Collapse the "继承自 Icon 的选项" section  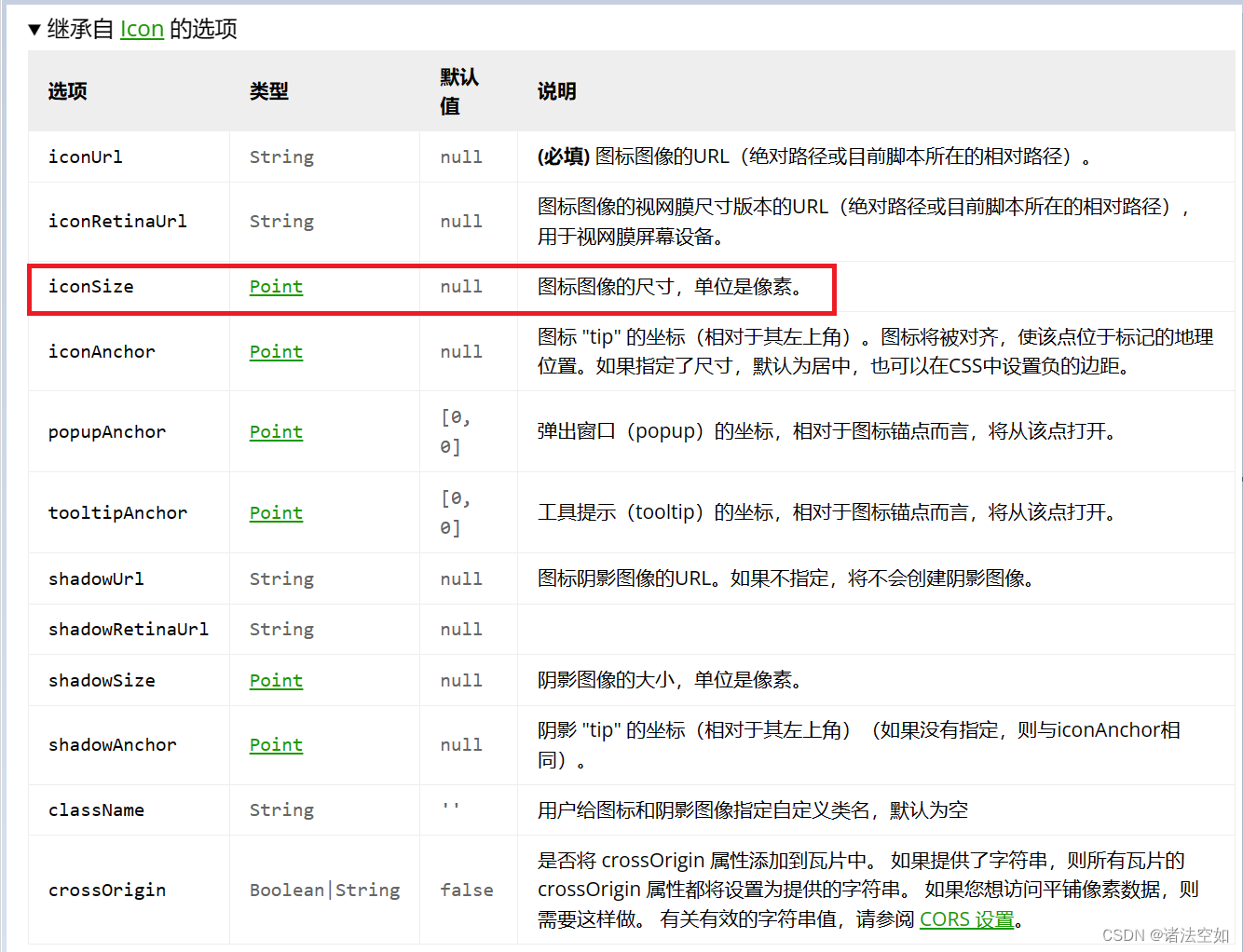coord(34,29)
